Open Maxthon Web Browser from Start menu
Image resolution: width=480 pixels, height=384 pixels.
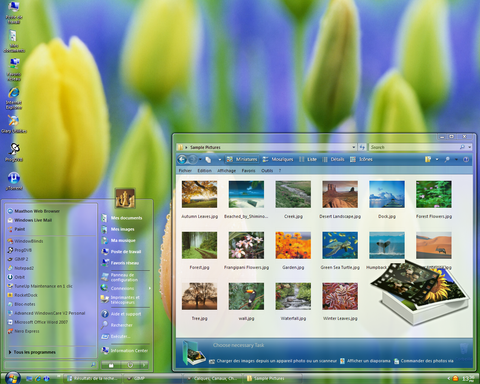click(x=33, y=211)
